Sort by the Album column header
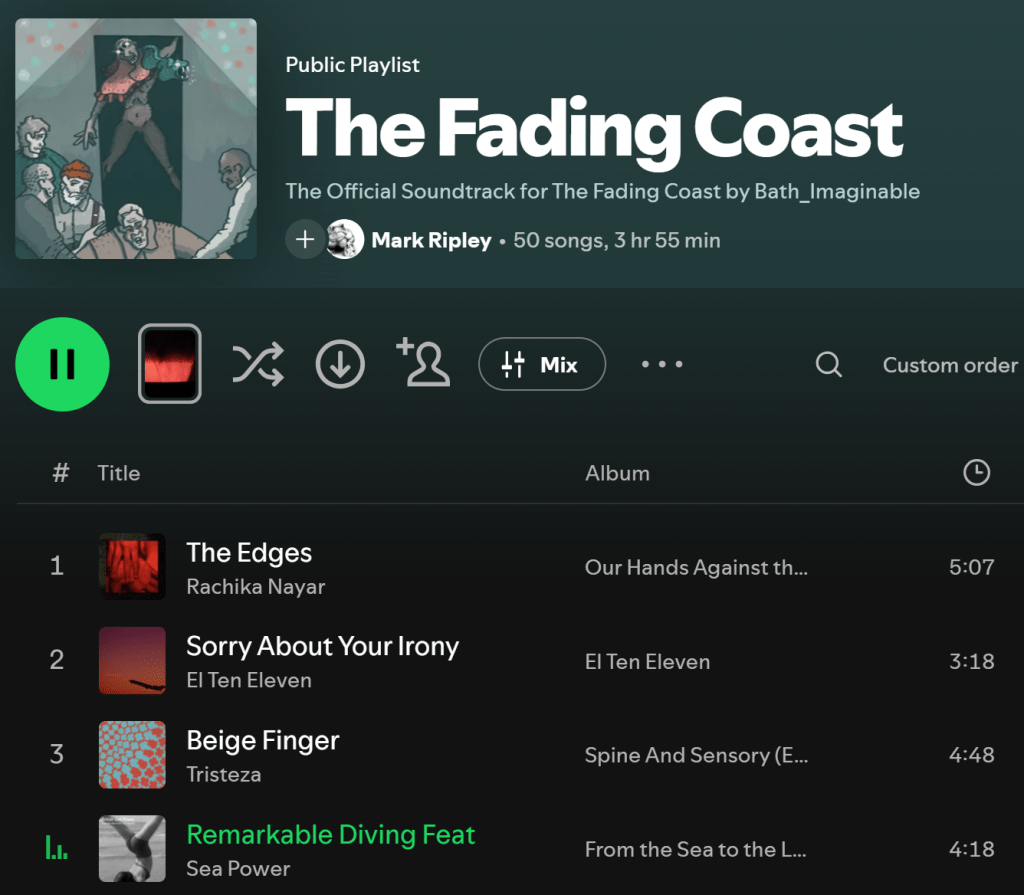Viewport: 1024px width, 895px height. [617, 473]
